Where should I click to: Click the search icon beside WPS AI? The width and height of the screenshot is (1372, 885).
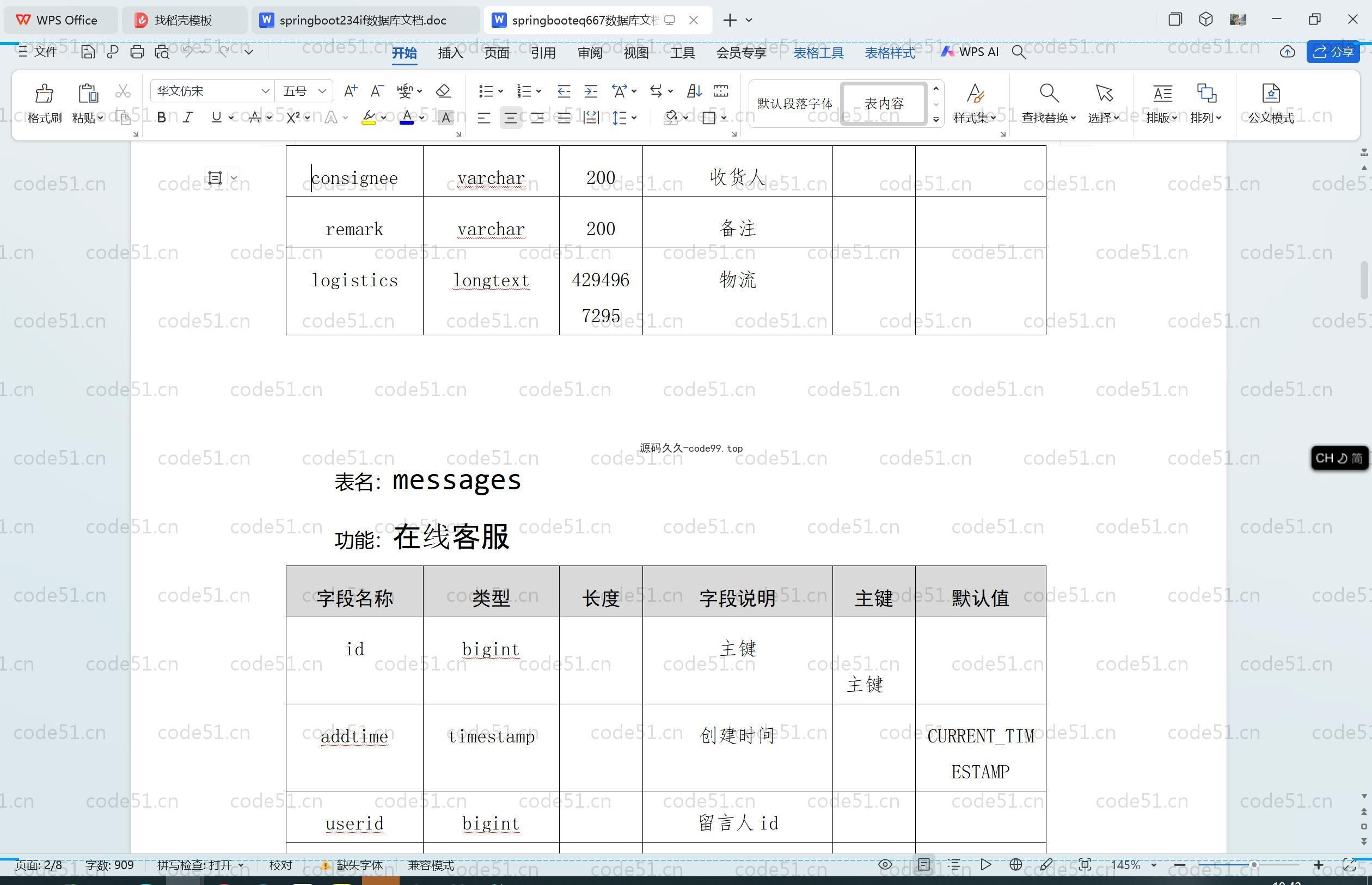1019,52
